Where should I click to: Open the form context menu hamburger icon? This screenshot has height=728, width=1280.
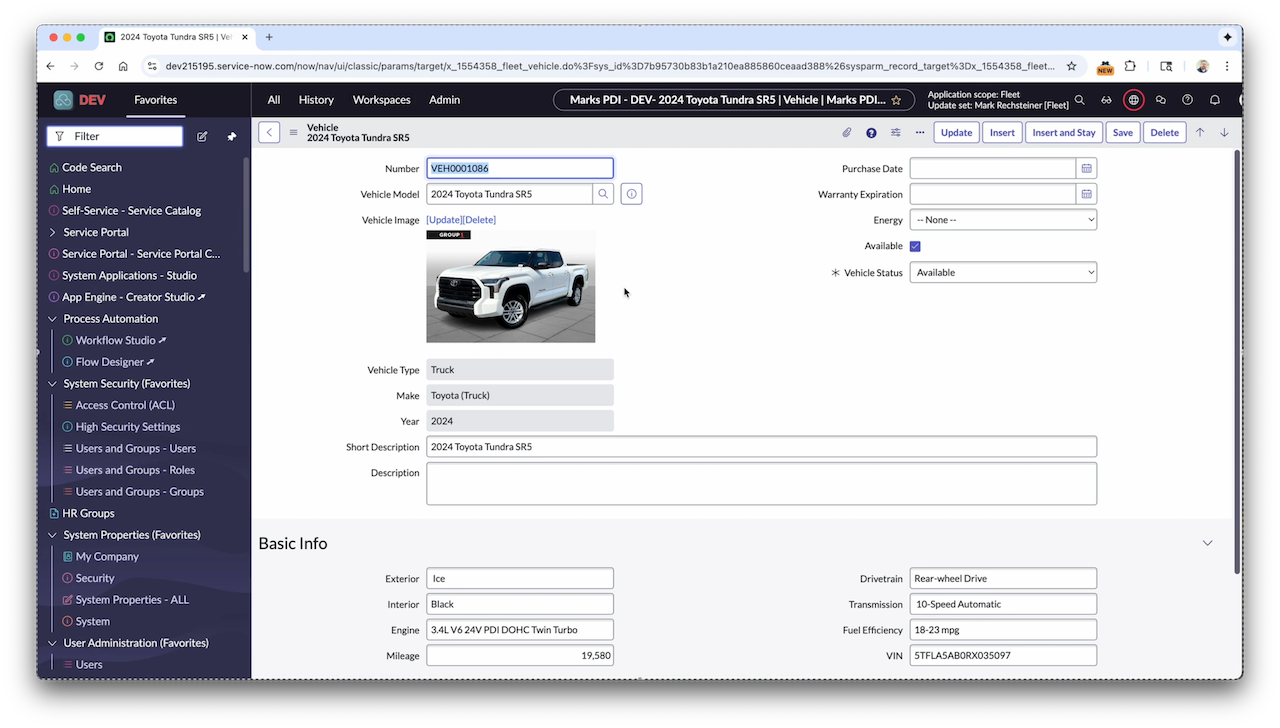pos(293,132)
